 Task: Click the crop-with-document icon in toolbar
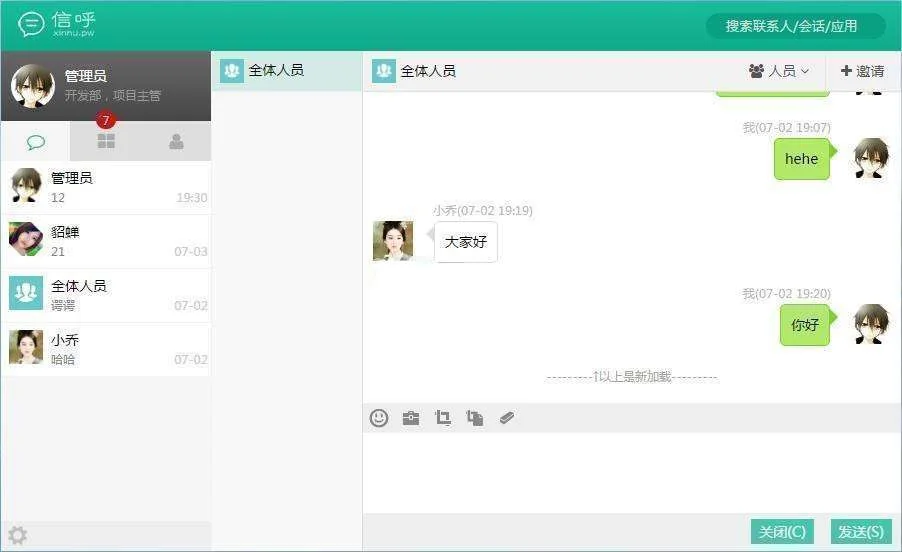(x=475, y=418)
